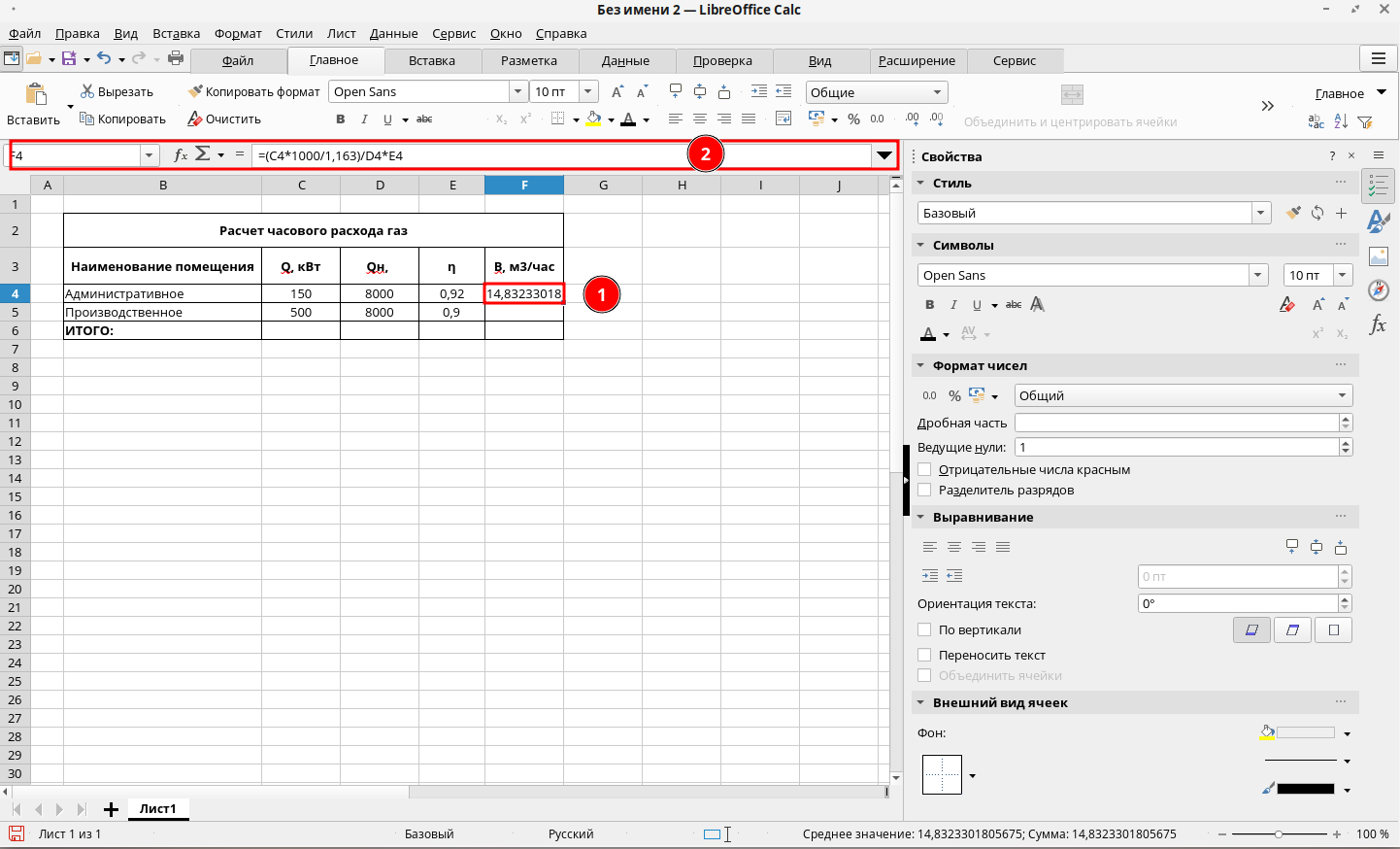Open the Данные menu in the menu bar
Screen dimensions: 1400x849
393,33
